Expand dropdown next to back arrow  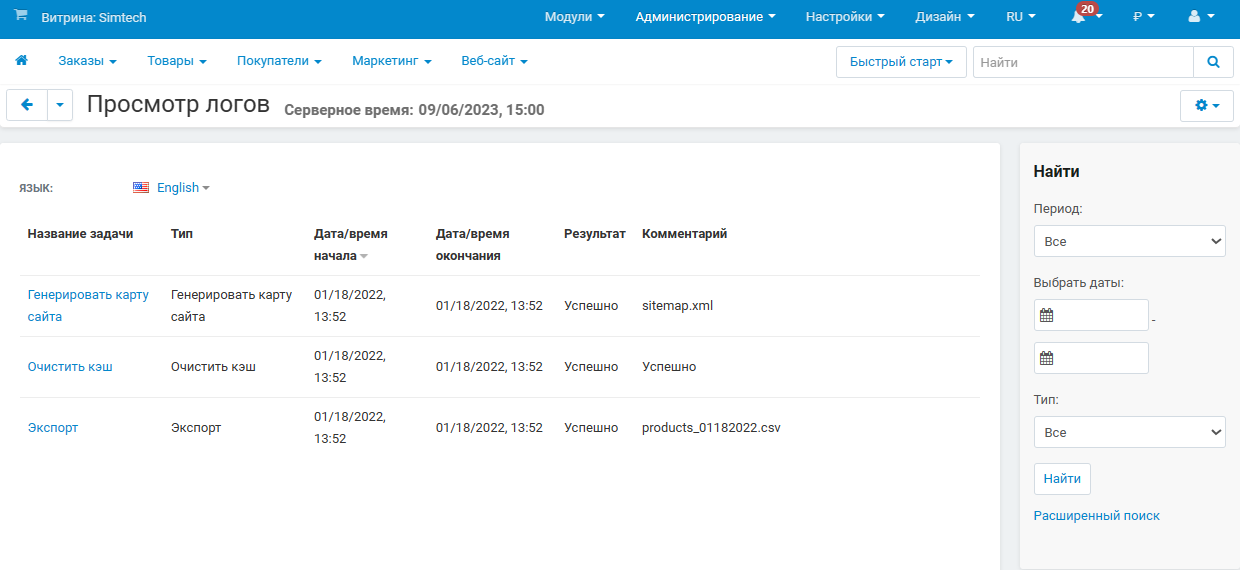point(60,104)
